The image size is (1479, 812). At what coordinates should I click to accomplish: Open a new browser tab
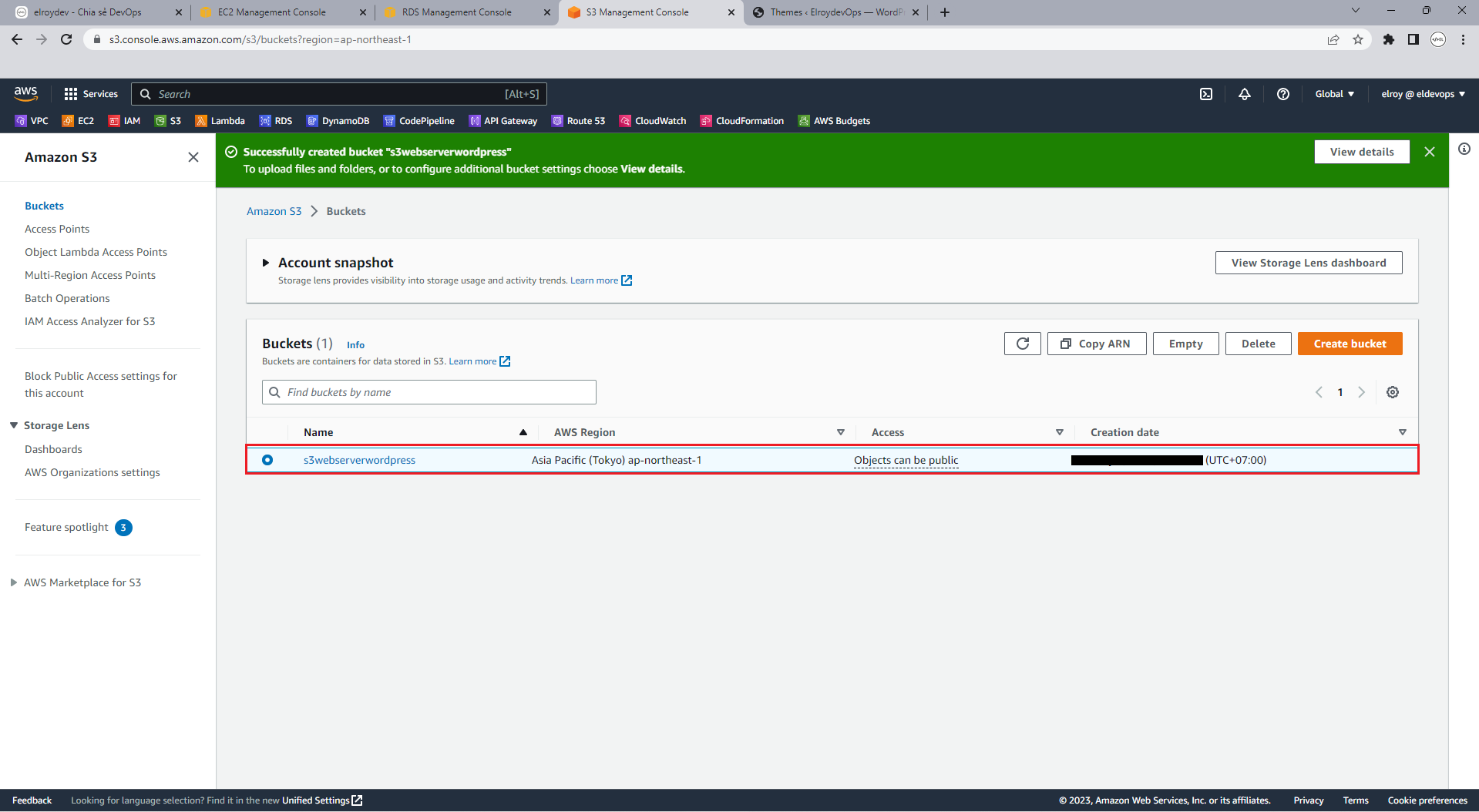click(945, 12)
